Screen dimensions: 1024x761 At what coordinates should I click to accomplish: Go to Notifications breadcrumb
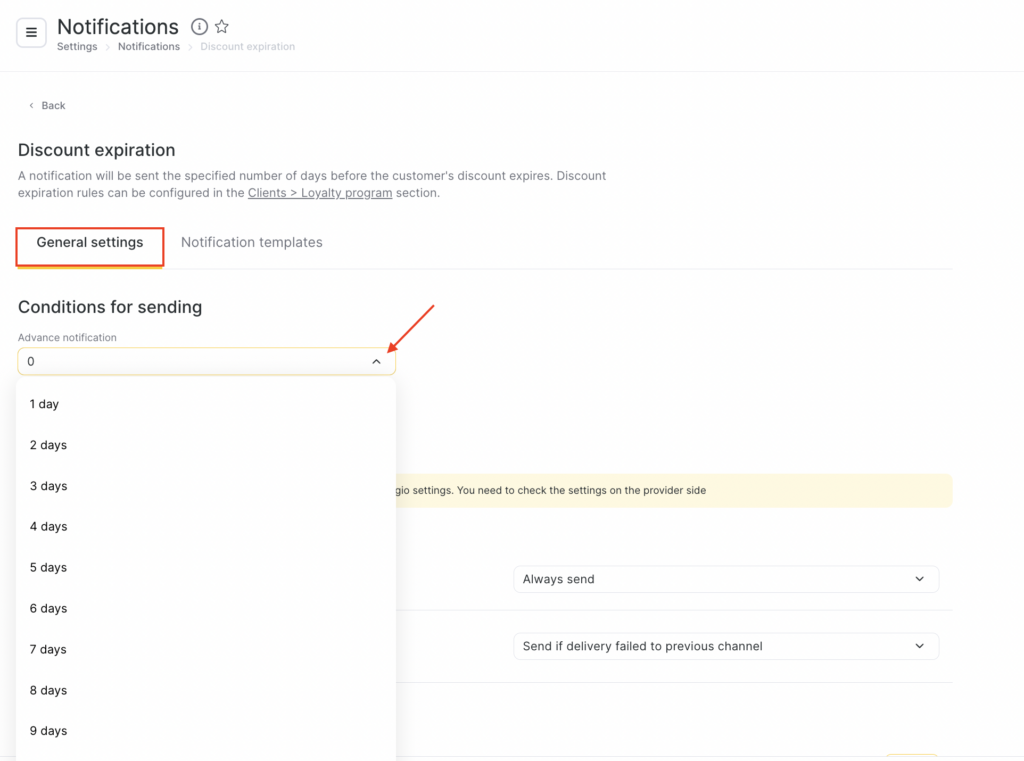[148, 47]
